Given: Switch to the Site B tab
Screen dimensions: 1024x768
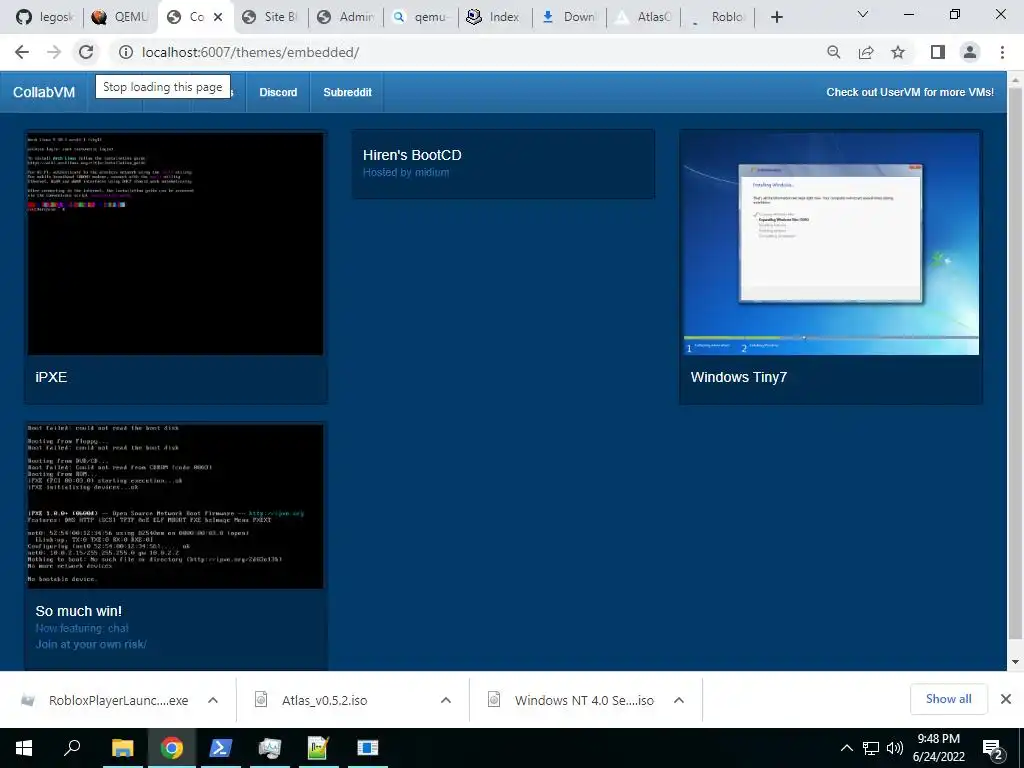Looking at the screenshot, I should (x=270, y=17).
